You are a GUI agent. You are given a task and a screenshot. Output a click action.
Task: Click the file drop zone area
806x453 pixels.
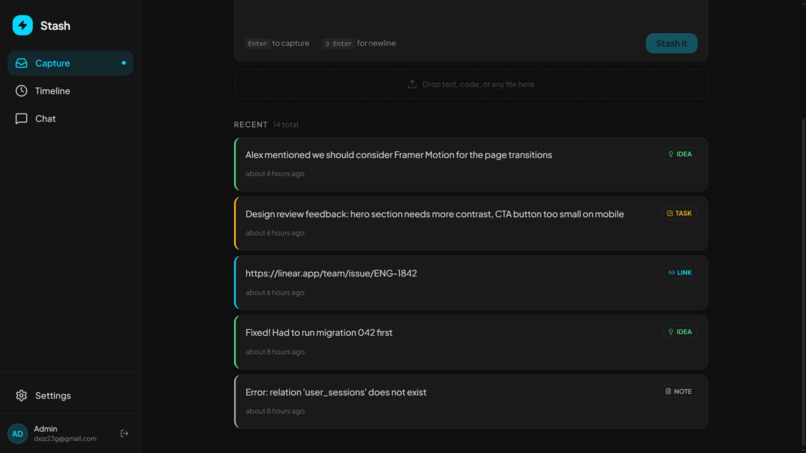pos(471,84)
